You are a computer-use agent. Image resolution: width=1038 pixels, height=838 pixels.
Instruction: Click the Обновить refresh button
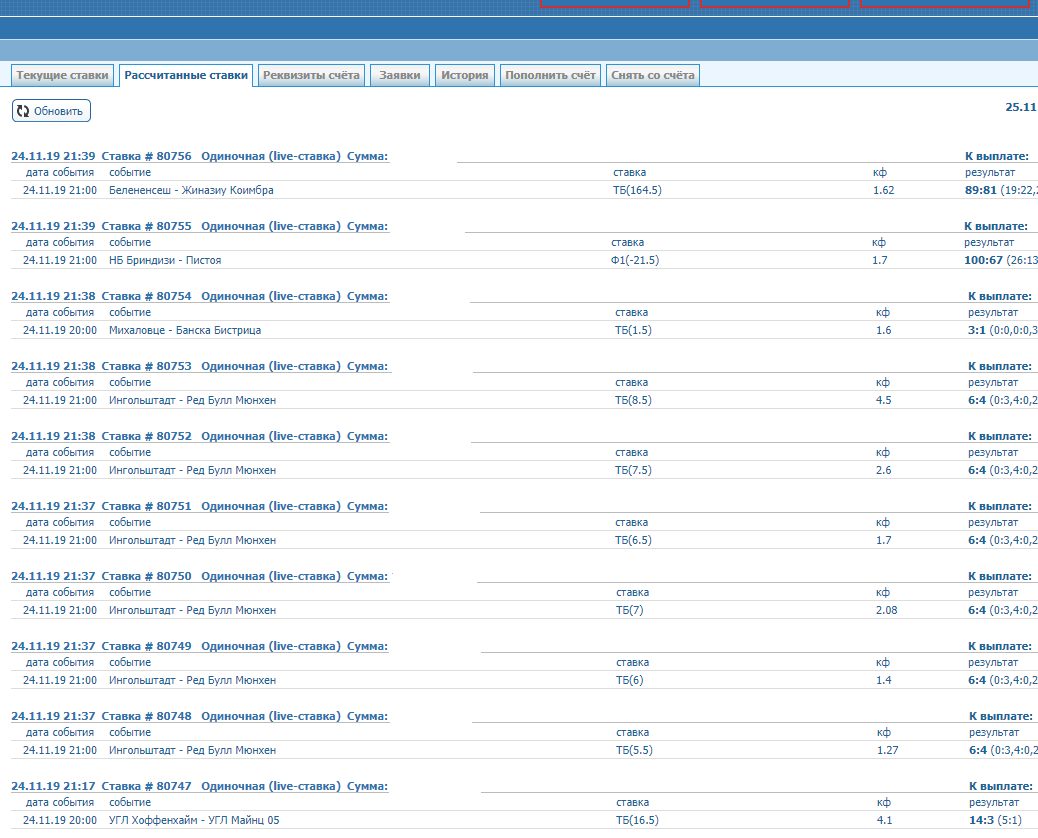click(x=51, y=111)
